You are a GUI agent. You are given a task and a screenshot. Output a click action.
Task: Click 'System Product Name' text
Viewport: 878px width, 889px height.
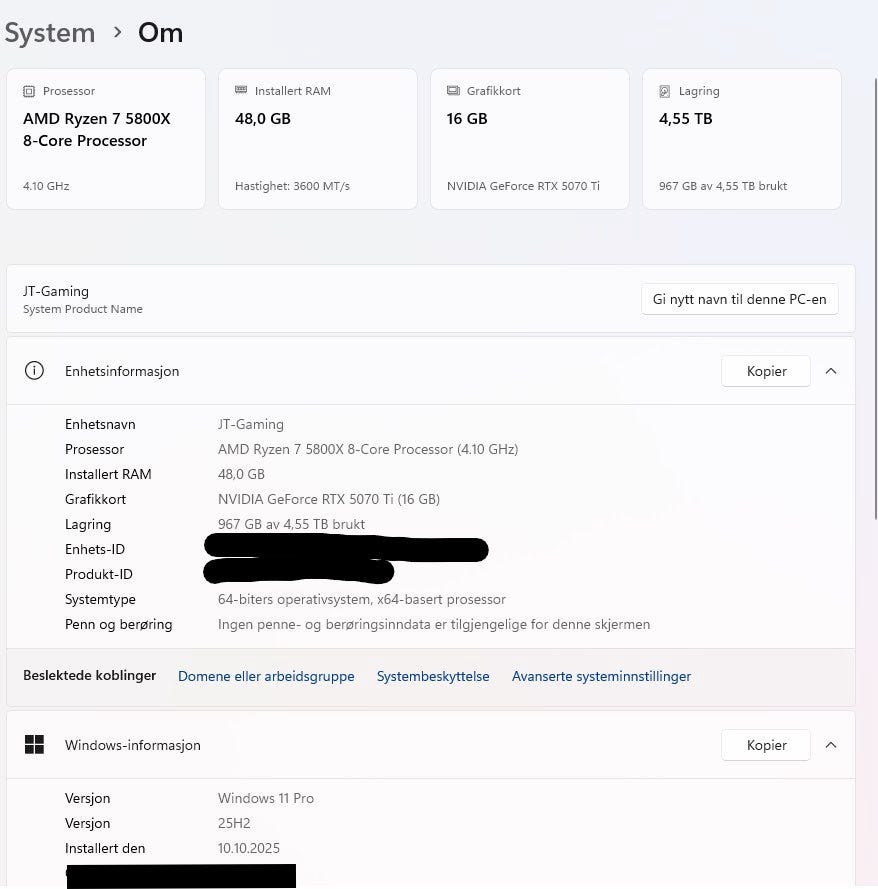83,309
